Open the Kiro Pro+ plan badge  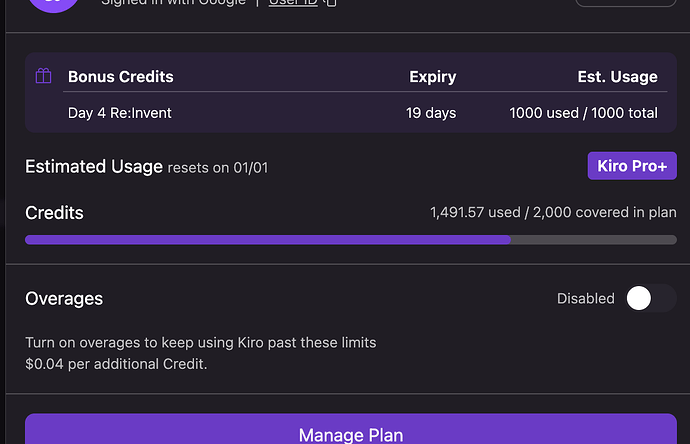pos(632,166)
